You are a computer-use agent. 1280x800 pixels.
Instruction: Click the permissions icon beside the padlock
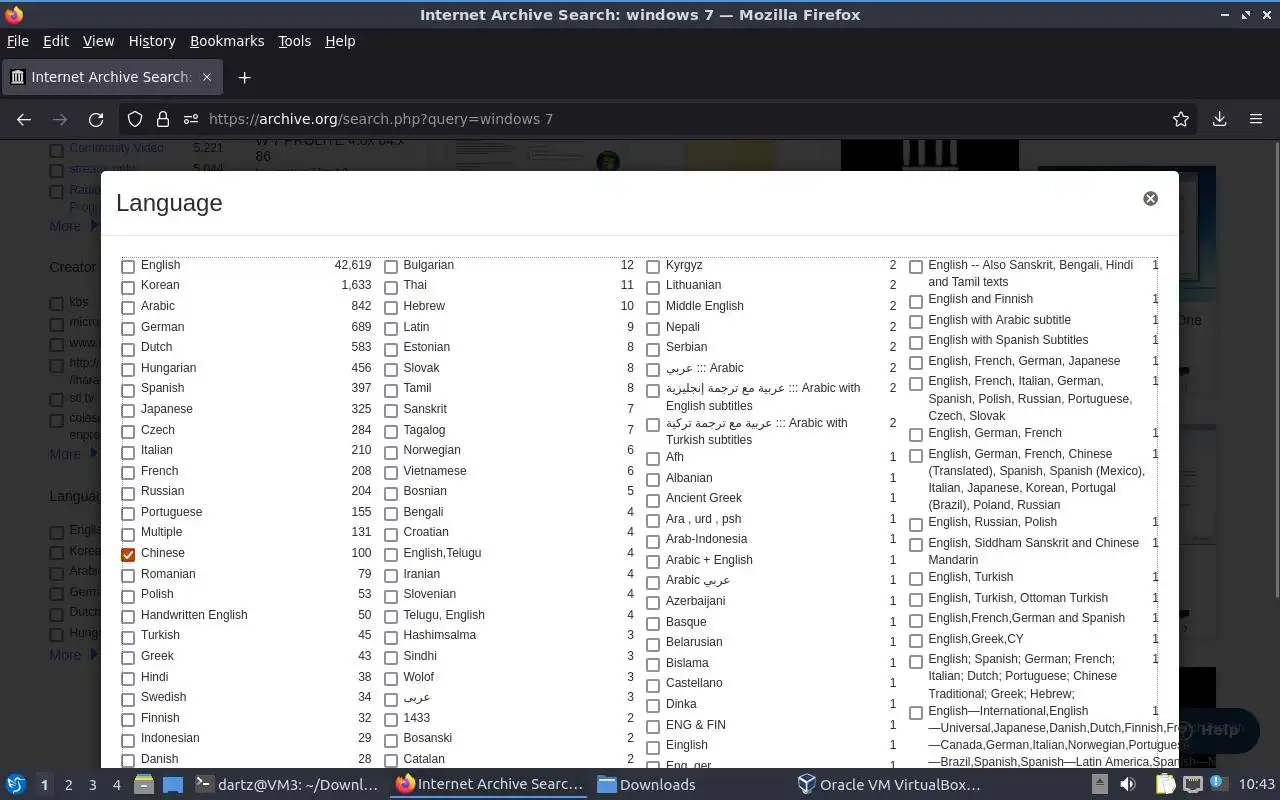pos(191,119)
